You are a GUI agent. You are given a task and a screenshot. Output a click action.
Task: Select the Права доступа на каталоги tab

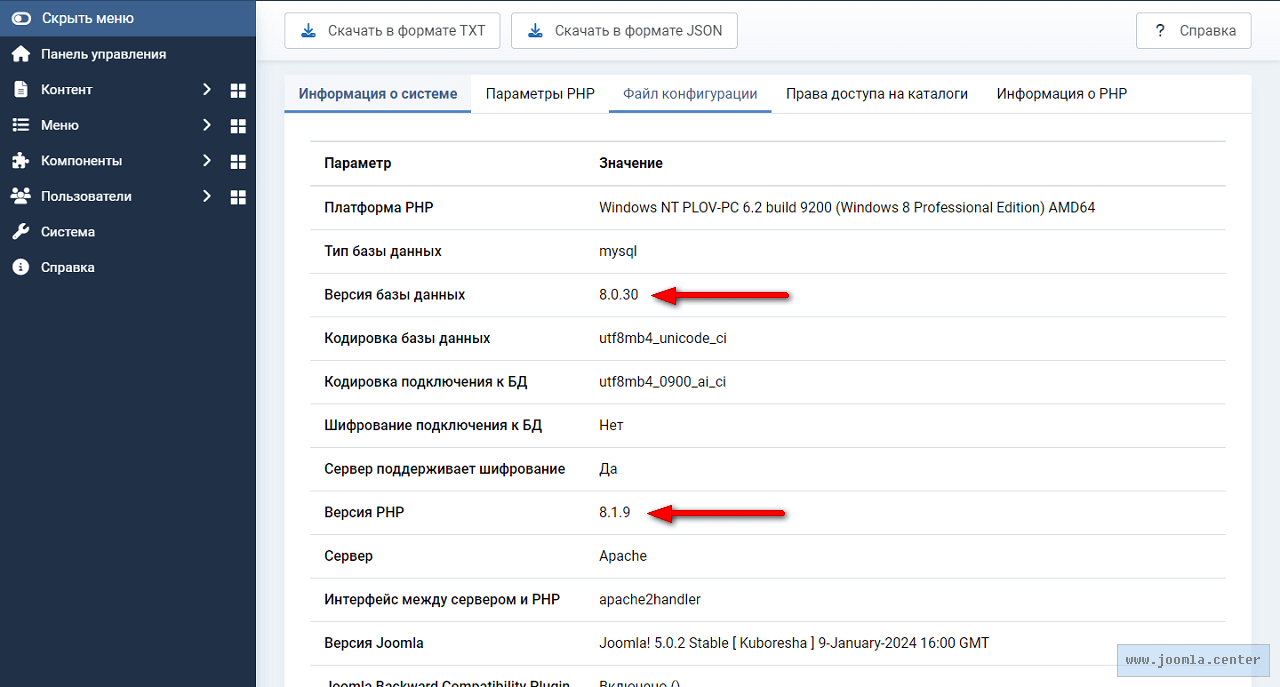(877, 94)
